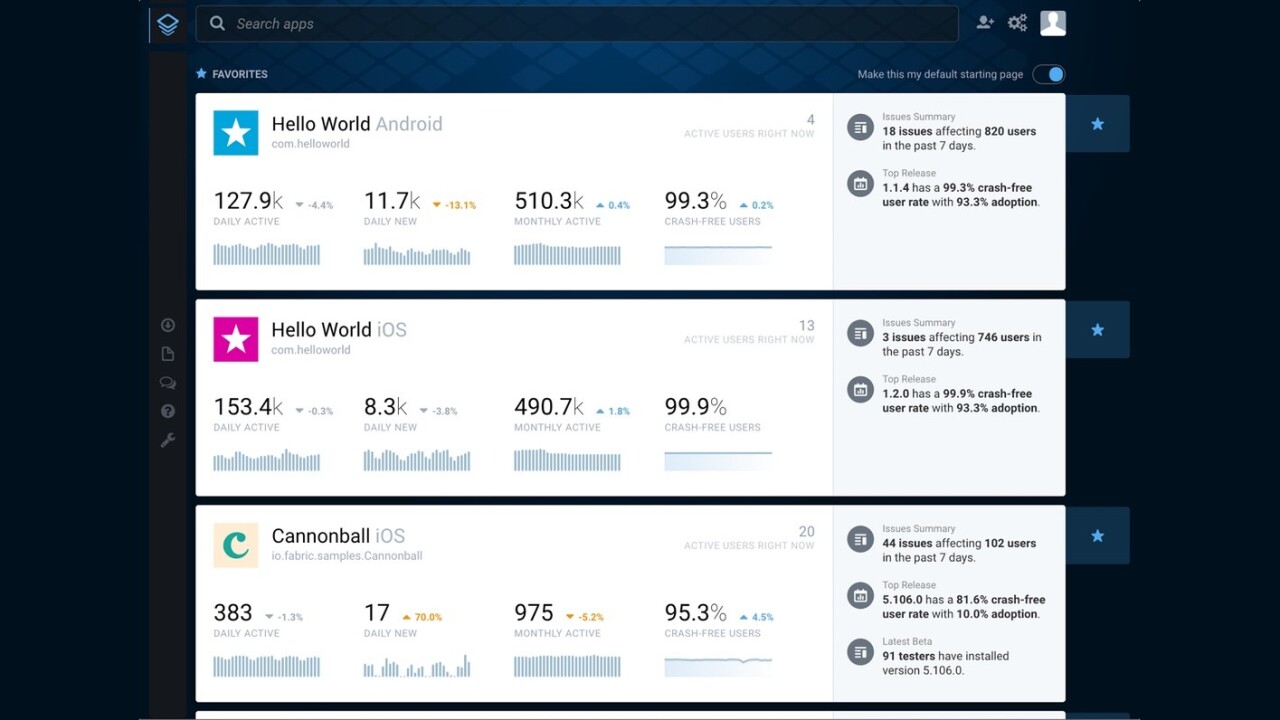This screenshot has width=1280, height=720.
Task: Open the documentation page icon in the sidebar
Action: point(168,353)
